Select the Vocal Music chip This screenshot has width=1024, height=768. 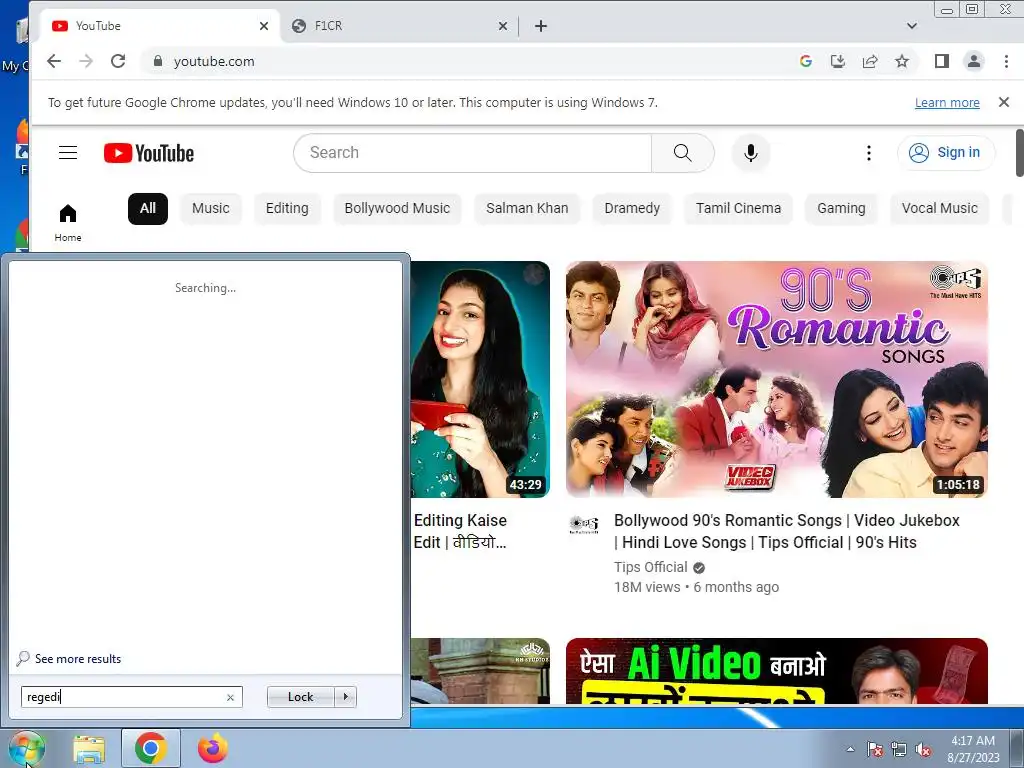(x=940, y=208)
